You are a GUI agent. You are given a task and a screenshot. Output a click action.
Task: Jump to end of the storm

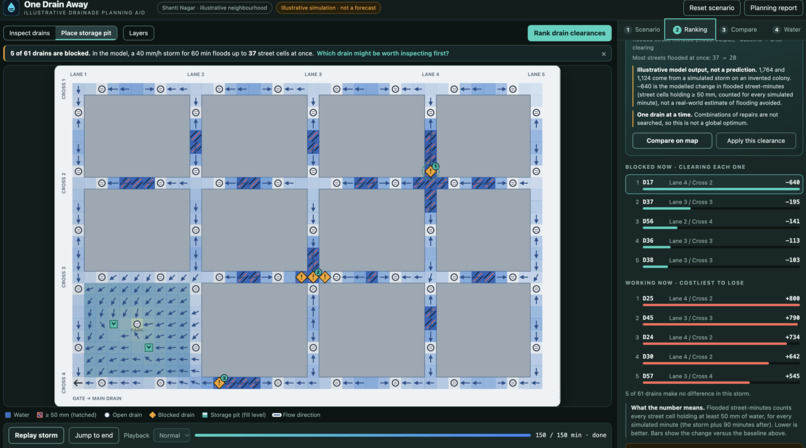(94, 436)
